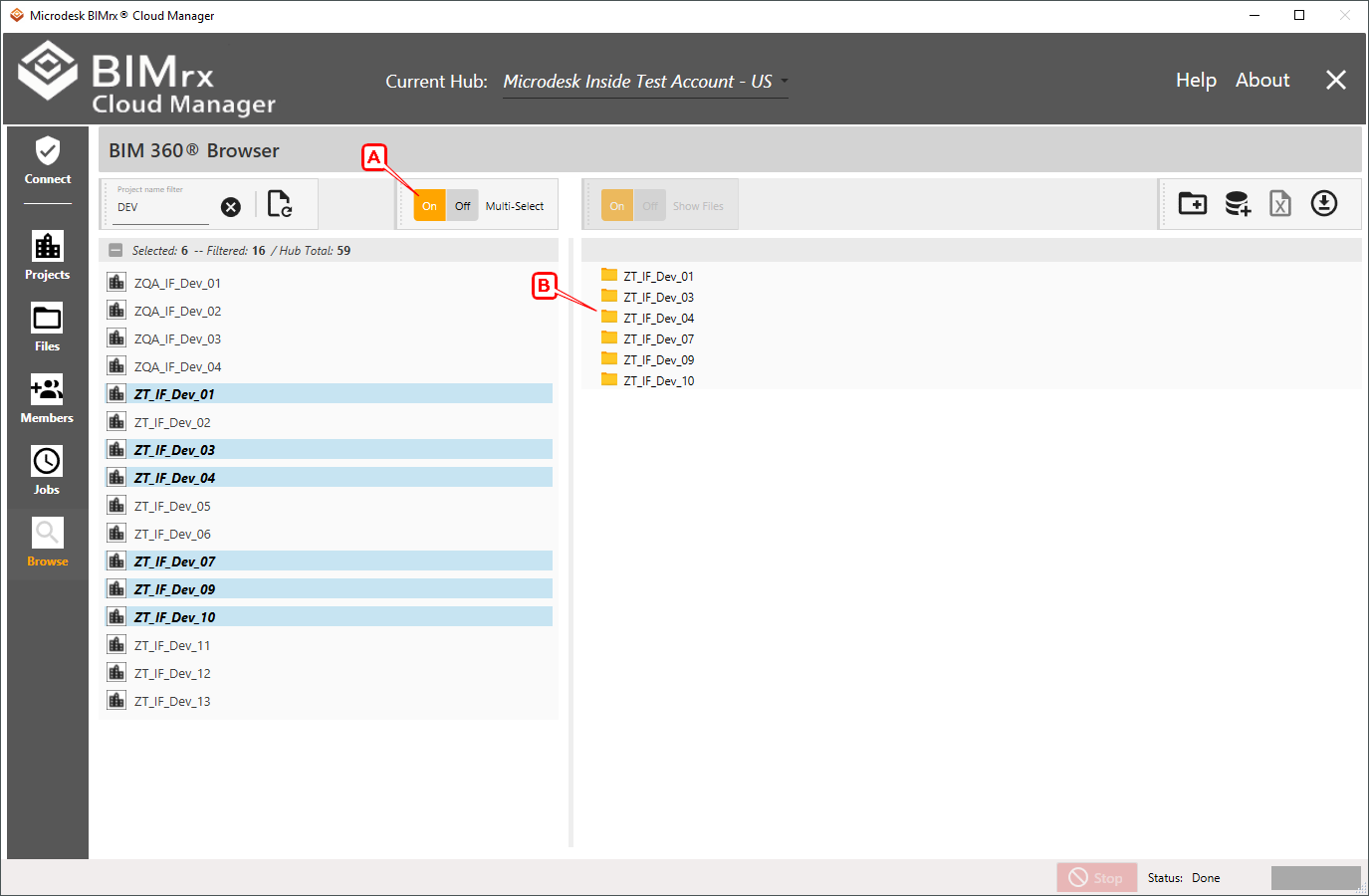The image size is (1369, 896).
Task: Maximize the Cloud Manager window
Action: point(1299,15)
